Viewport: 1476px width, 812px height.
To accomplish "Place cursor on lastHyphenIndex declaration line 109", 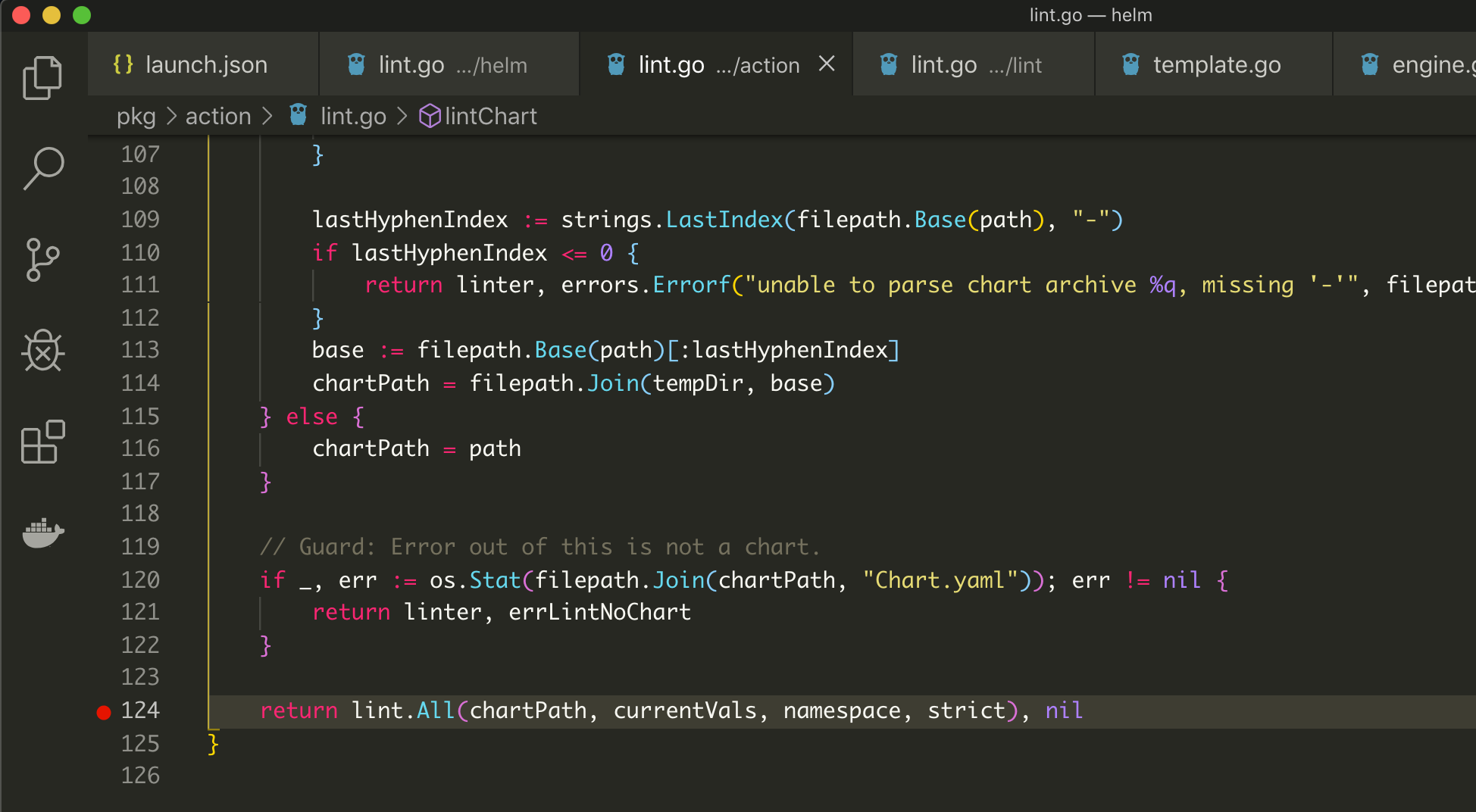I will point(410,220).
